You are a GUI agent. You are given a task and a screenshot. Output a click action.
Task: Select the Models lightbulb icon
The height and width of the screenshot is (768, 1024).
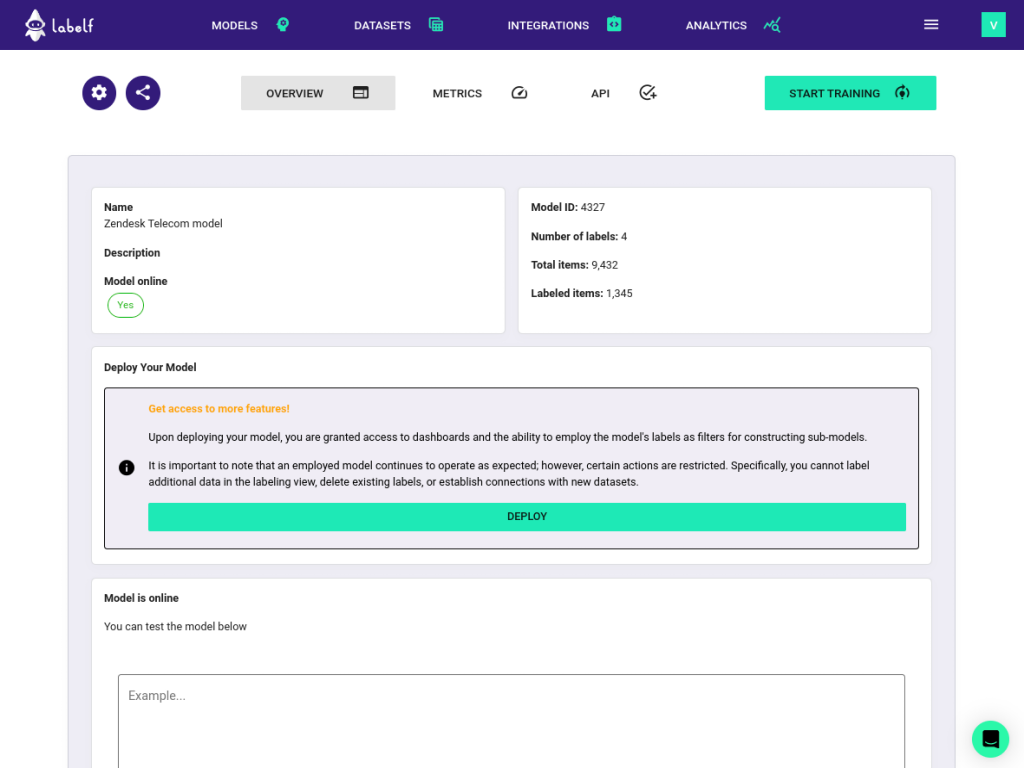(x=282, y=23)
